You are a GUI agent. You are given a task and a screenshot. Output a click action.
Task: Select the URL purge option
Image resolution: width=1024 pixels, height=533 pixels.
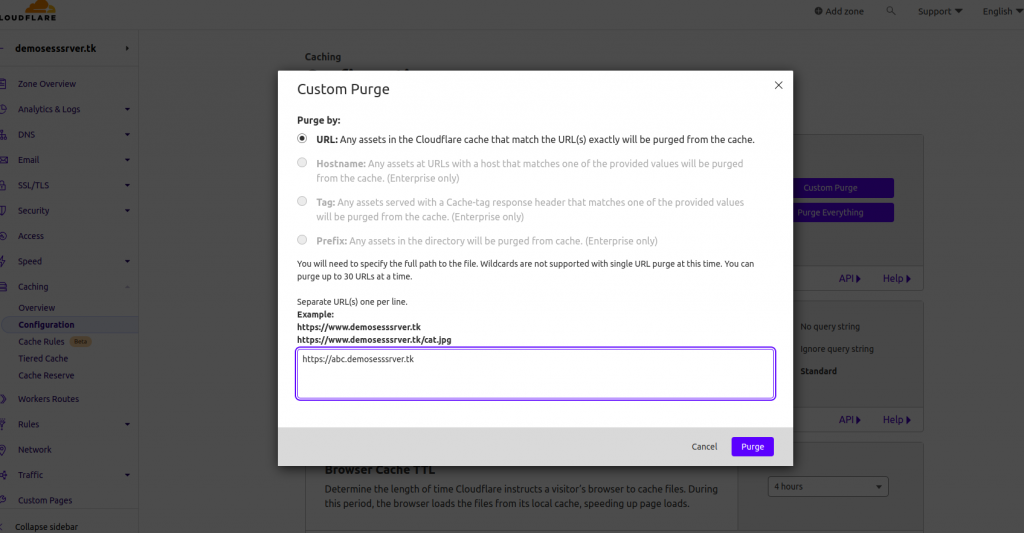tap(302, 138)
